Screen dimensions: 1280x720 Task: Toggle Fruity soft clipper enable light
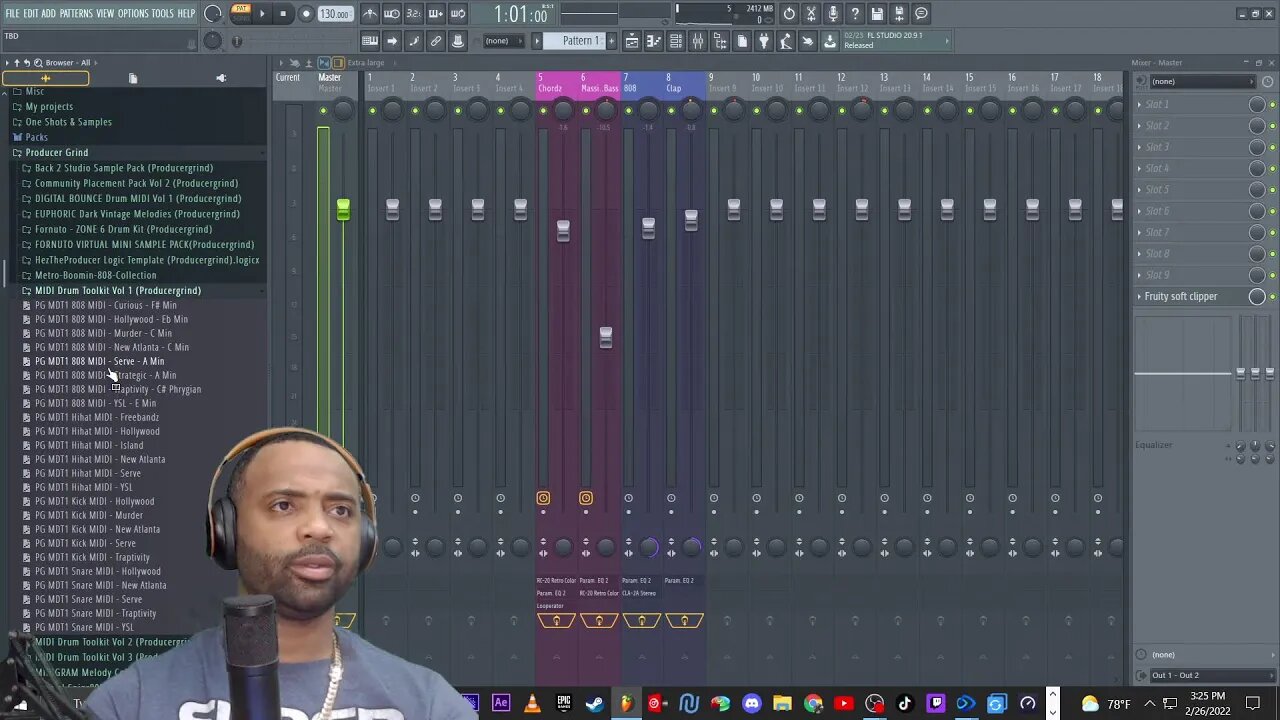coord(1272,297)
